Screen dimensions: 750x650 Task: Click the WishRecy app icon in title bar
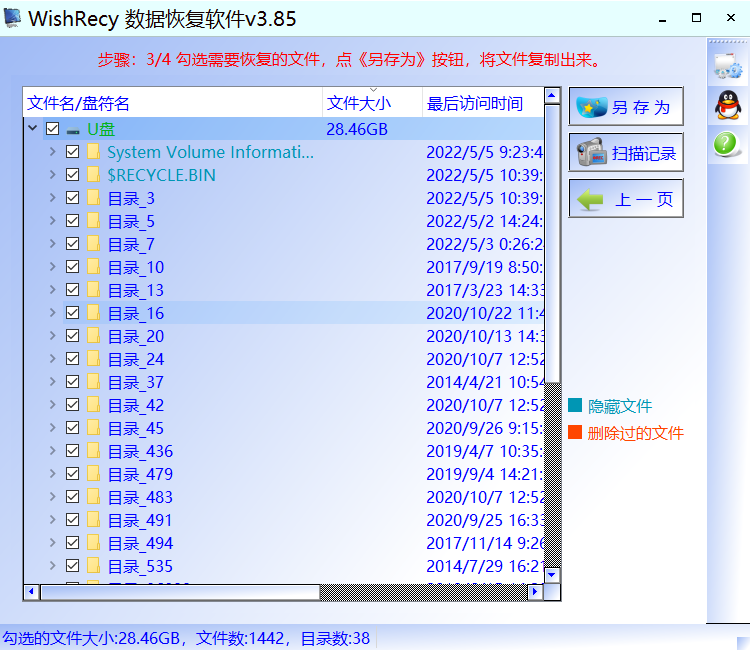coord(12,18)
